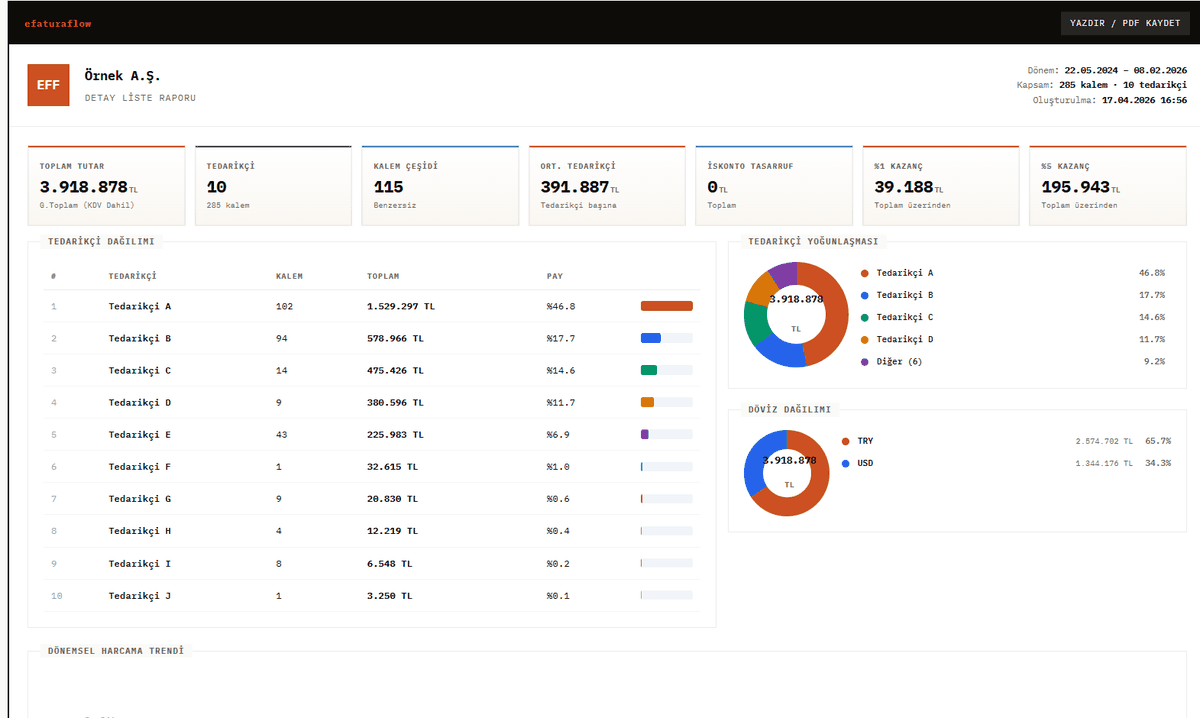1200x718 pixels.
Task: Select Tedarikçi D table row name
Action: tap(140, 403)
